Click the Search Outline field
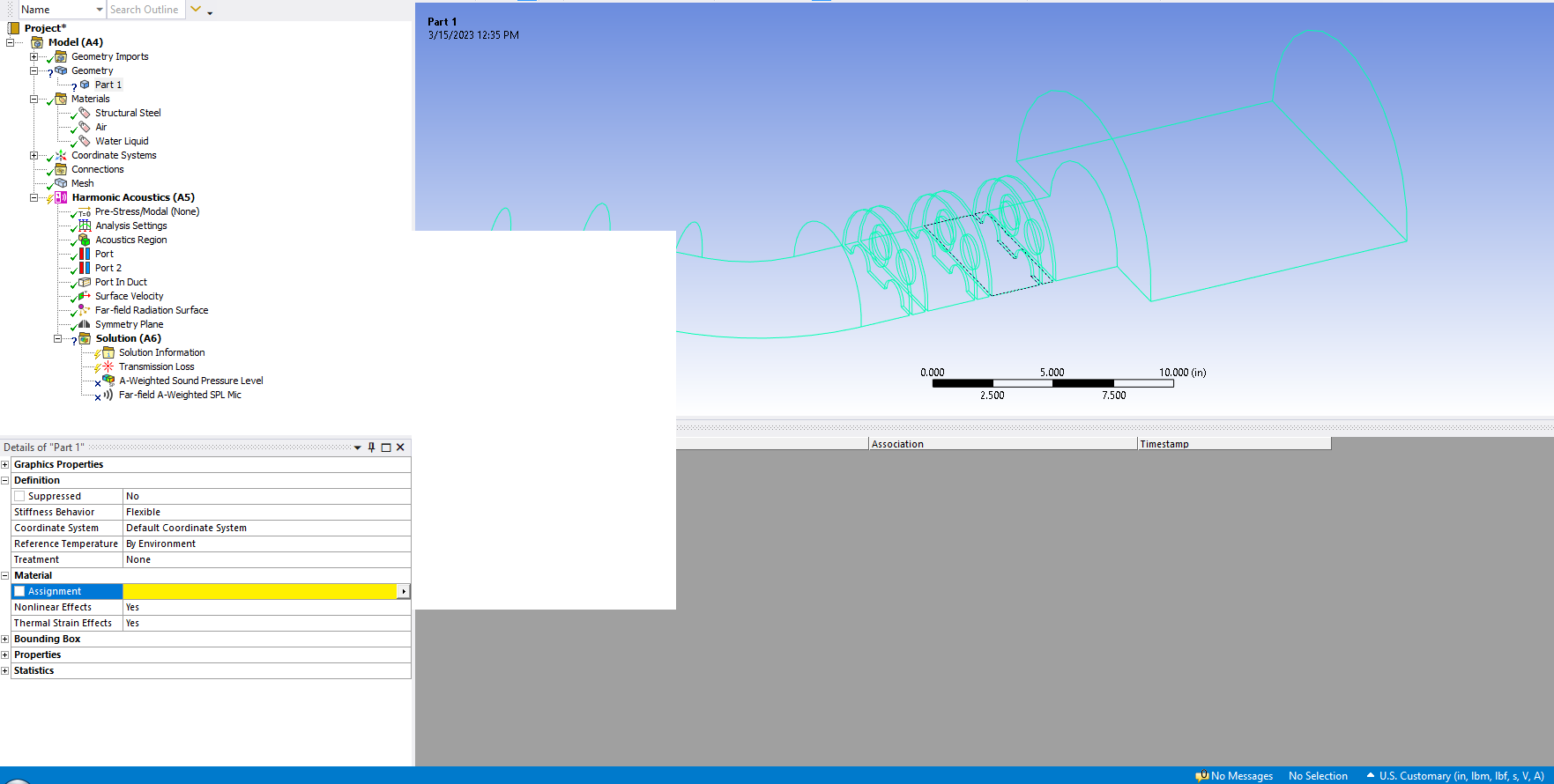This screenshot has width=1554, height=784. point(146,10)
